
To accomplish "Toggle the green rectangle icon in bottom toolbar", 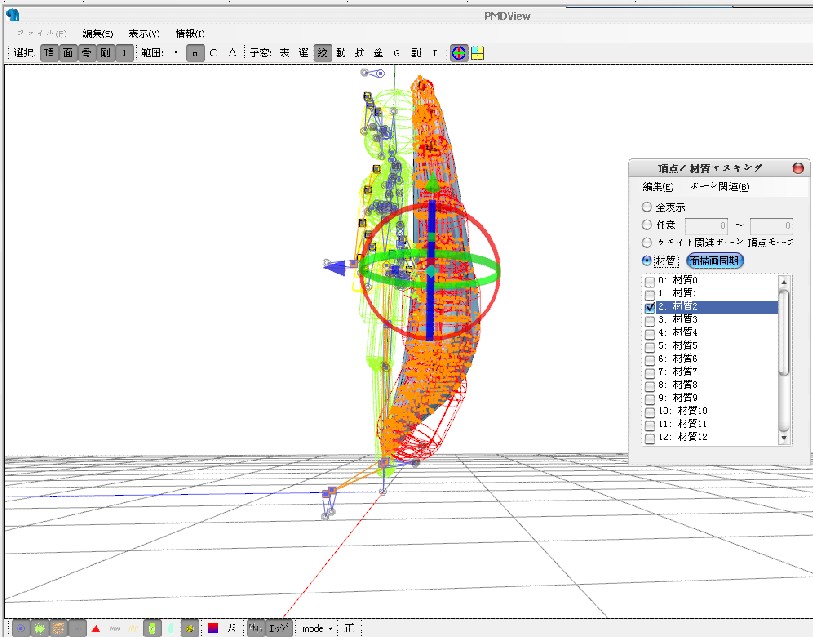I will point(152,629).
